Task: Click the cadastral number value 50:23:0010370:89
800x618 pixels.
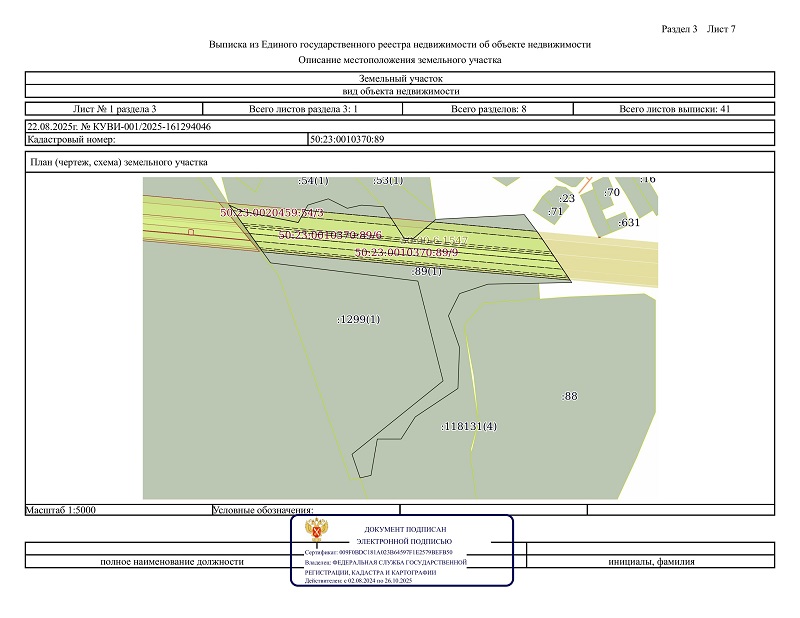Action: coord(348,139)
